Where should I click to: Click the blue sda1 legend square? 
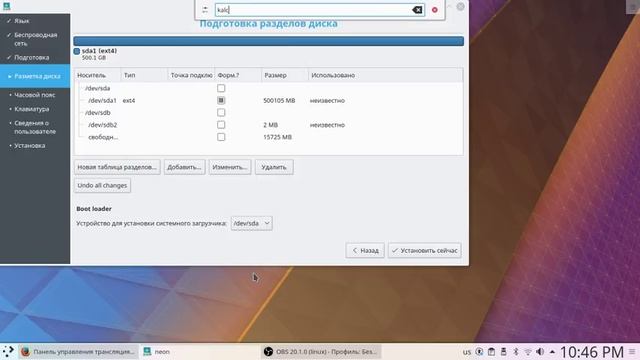pos(77,51)
